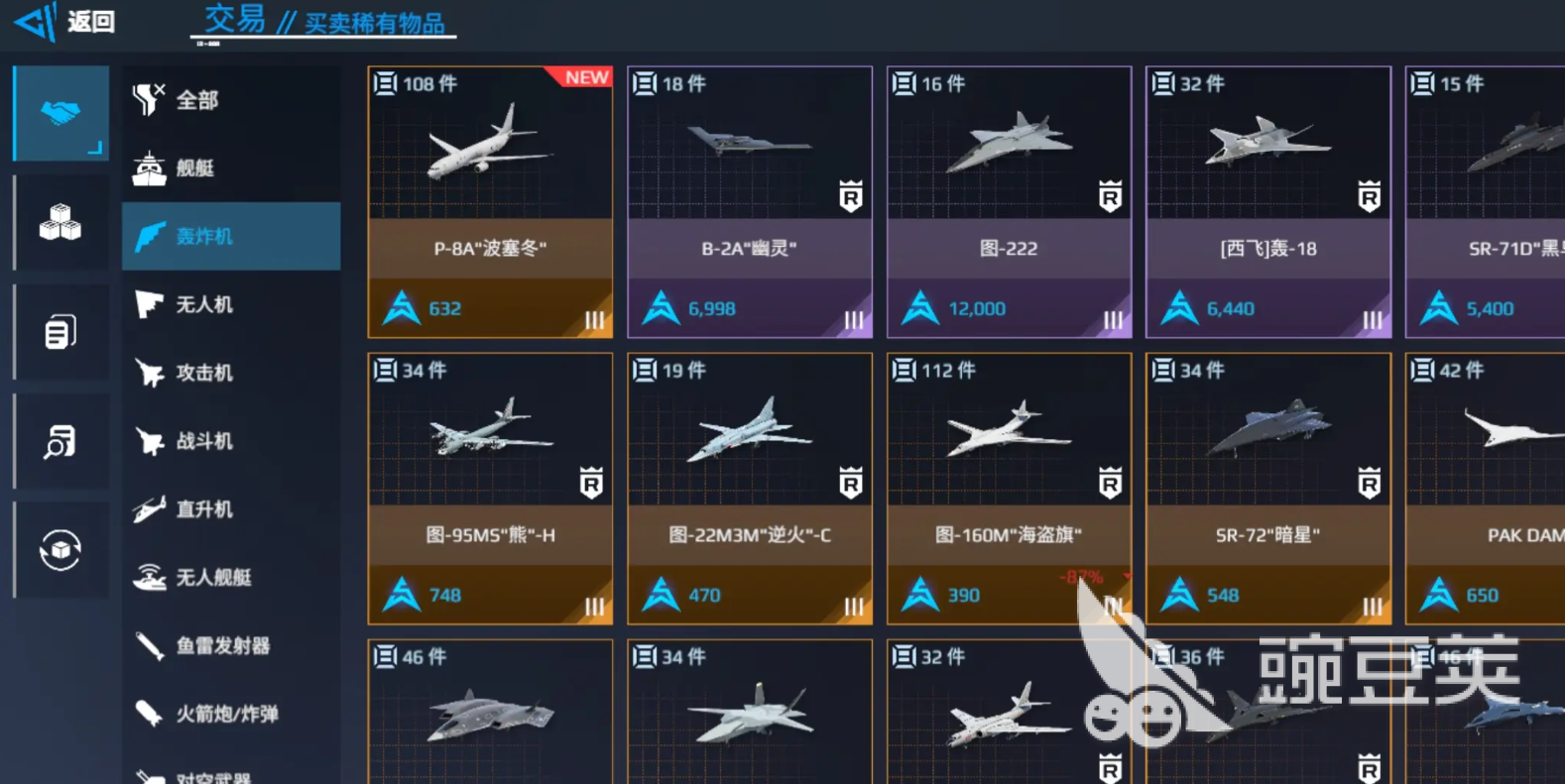This screenshot has width=1565, height=784.
Task: Open the search documents icon in sidebar
Action: (60, 441)
